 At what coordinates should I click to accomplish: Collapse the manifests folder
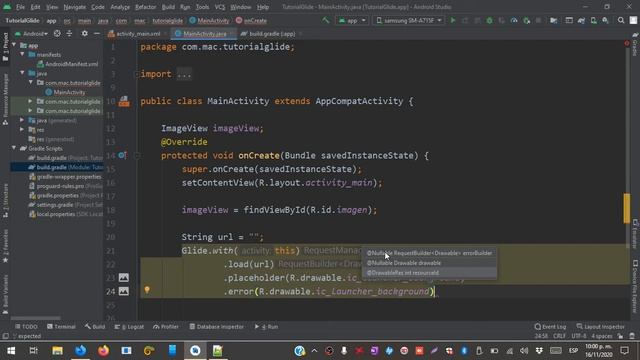(x=23, y=54)
